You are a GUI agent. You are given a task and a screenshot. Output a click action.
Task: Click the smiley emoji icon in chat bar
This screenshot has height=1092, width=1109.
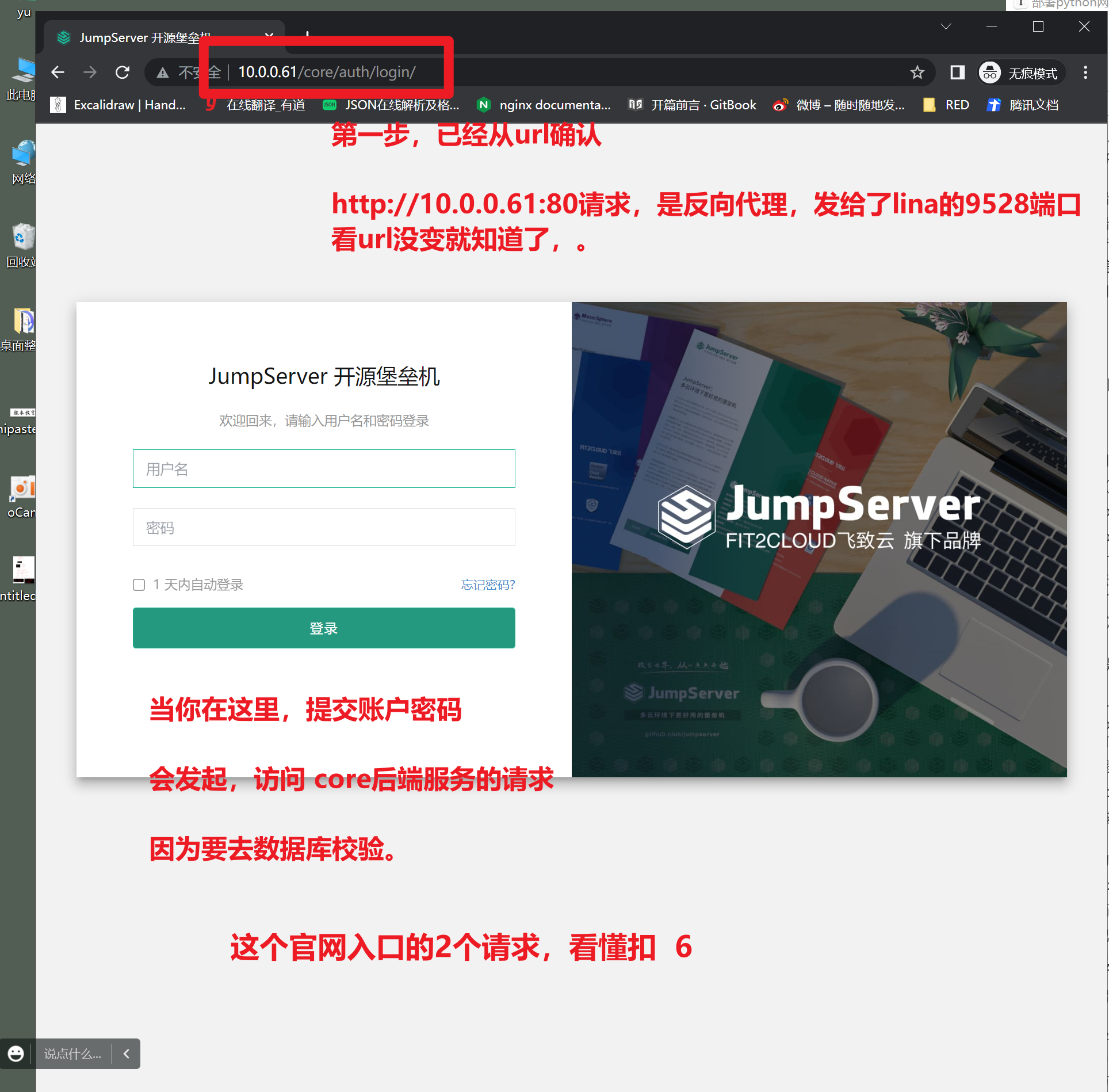pyautogui.click(x=16, y=1053)
